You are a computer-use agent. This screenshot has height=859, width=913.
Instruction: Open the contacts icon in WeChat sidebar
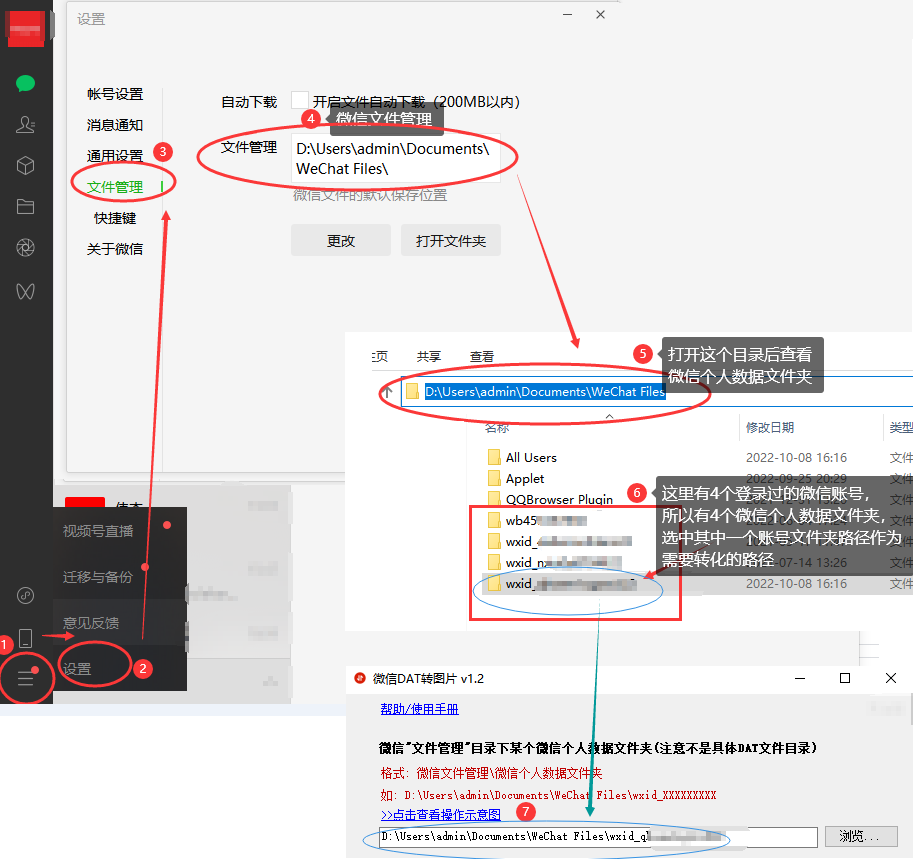click(25, 124)
